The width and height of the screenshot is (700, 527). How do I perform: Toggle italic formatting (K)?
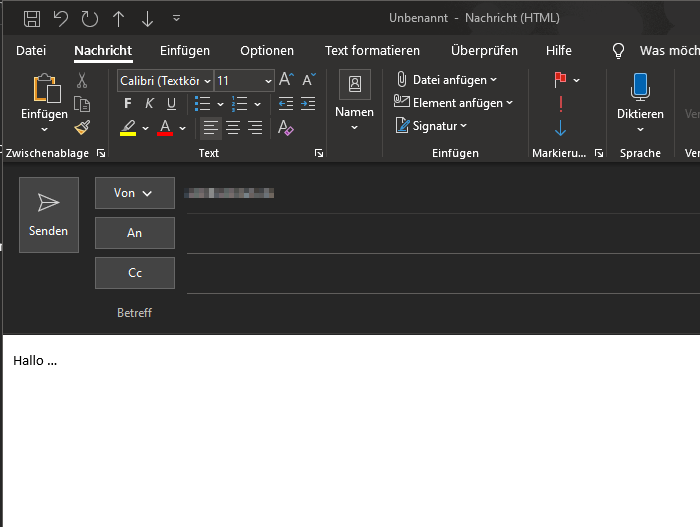(149, 104)
